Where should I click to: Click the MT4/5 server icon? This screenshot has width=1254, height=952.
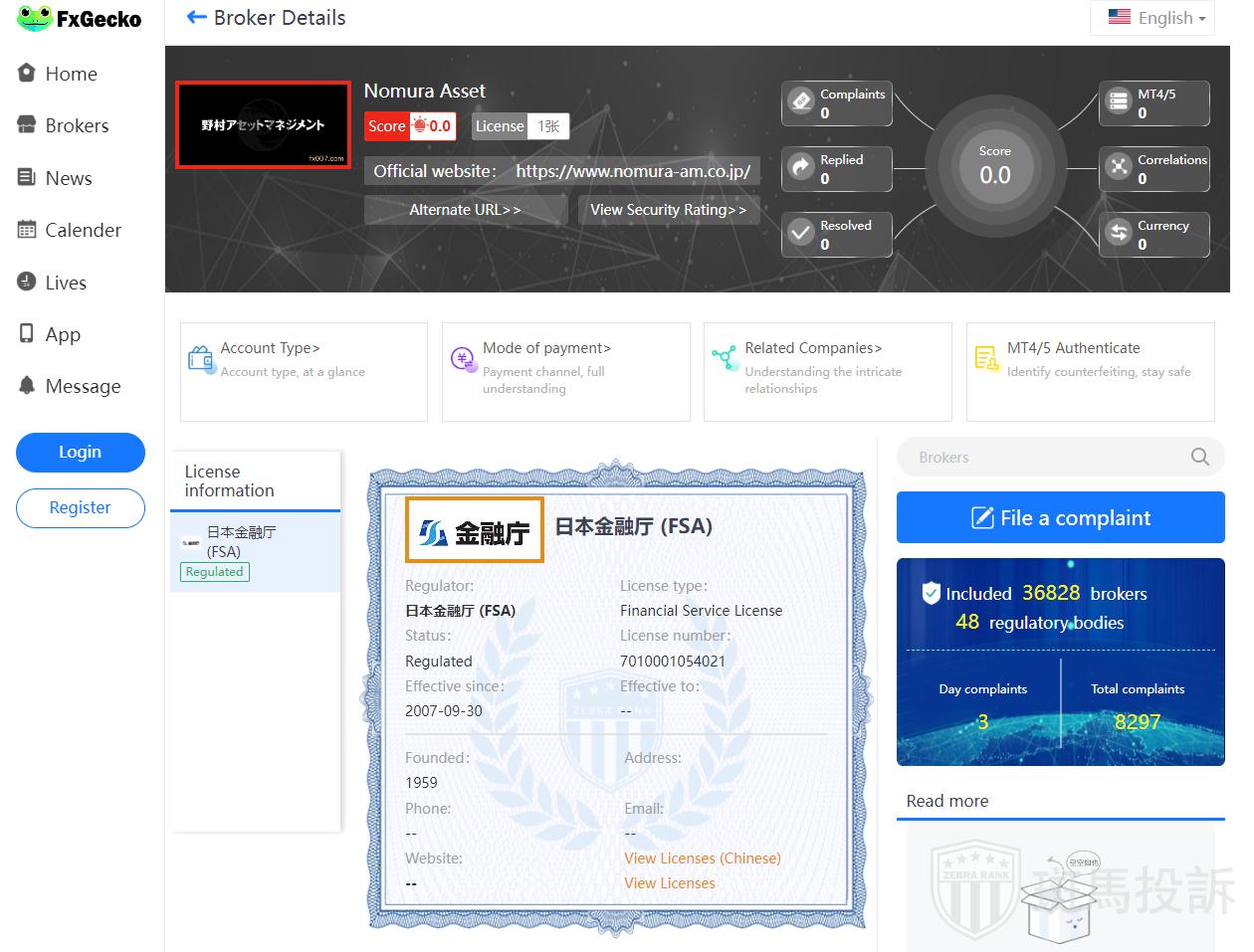[1119, 102]
